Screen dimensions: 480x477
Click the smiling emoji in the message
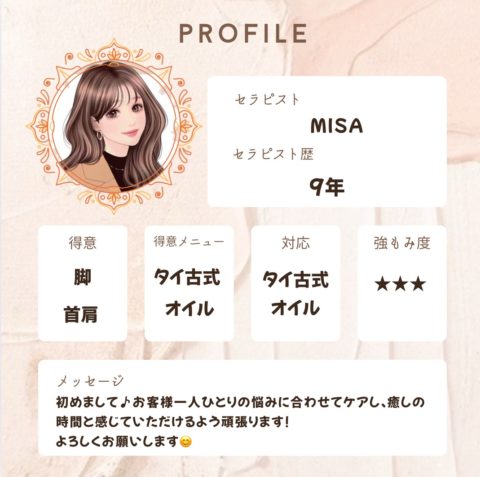coord(186,442)
